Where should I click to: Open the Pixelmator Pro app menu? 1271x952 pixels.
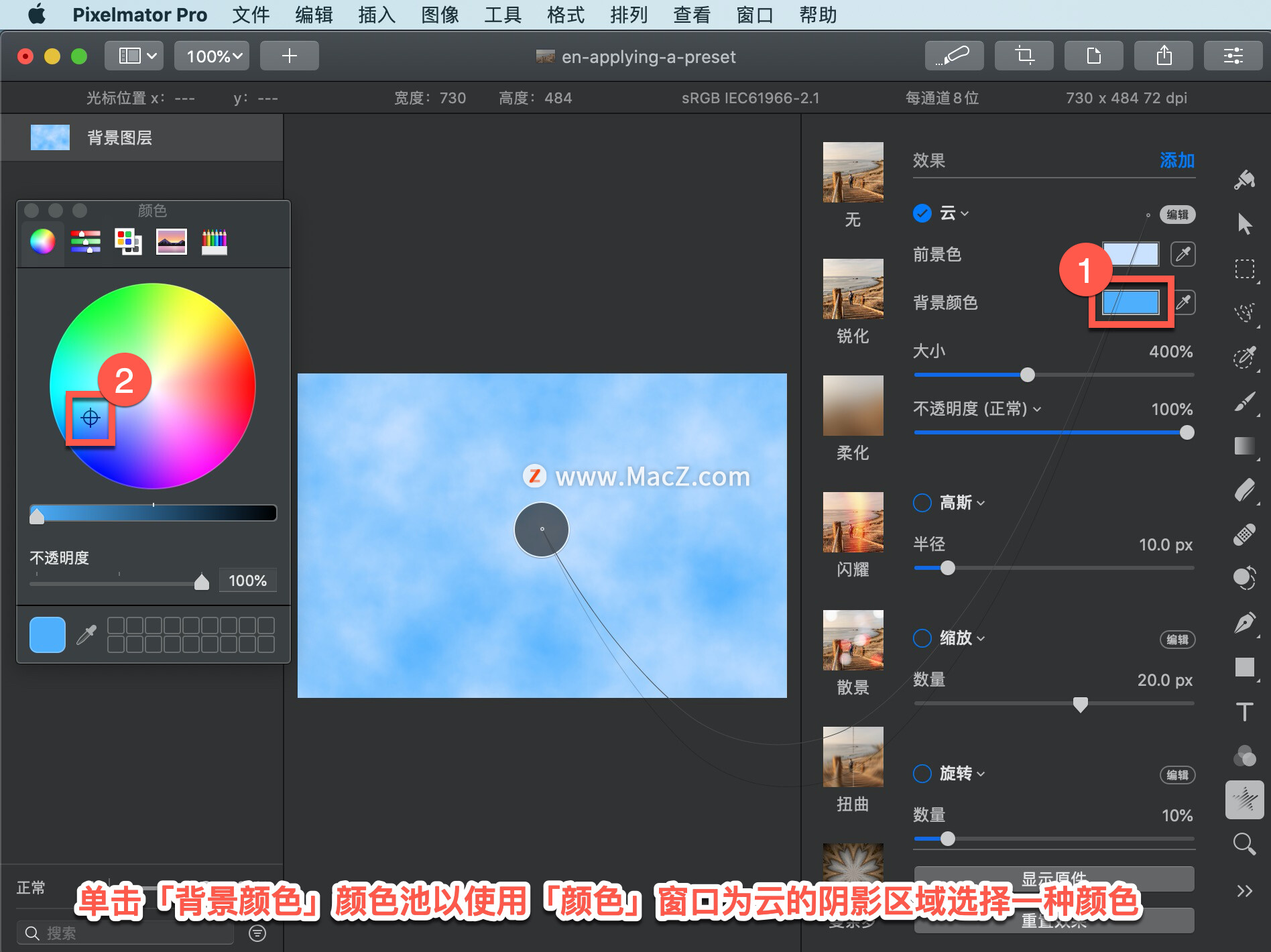click(x=139, y=15)
